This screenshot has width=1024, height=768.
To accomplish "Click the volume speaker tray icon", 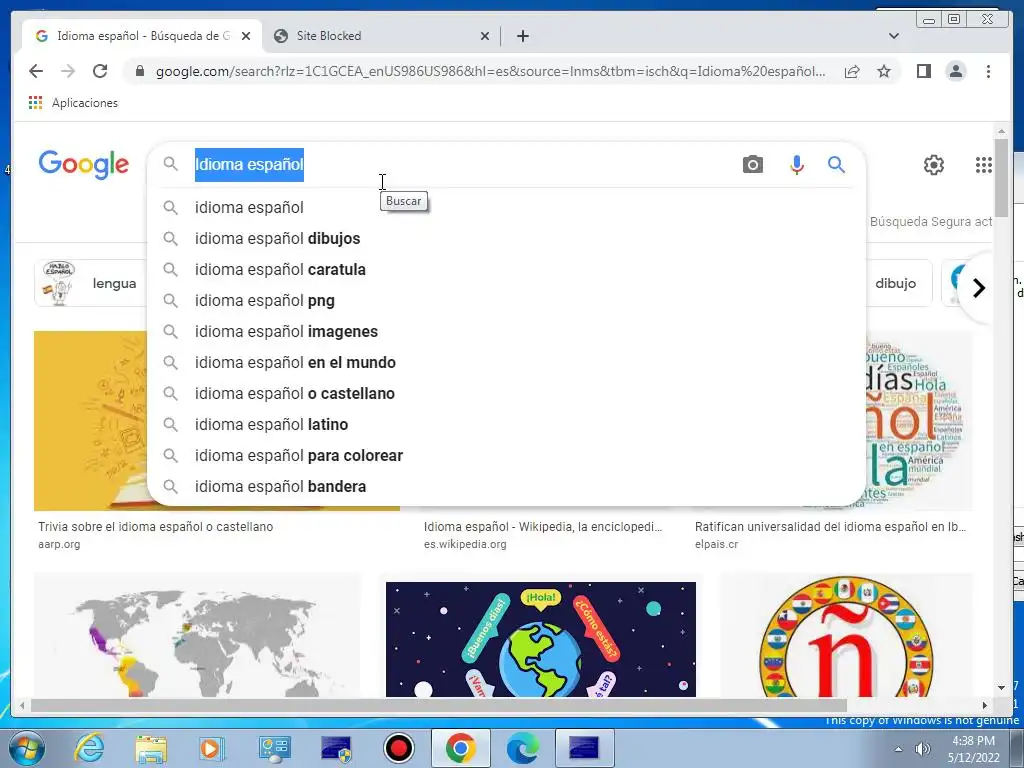I will coord(922,749).
